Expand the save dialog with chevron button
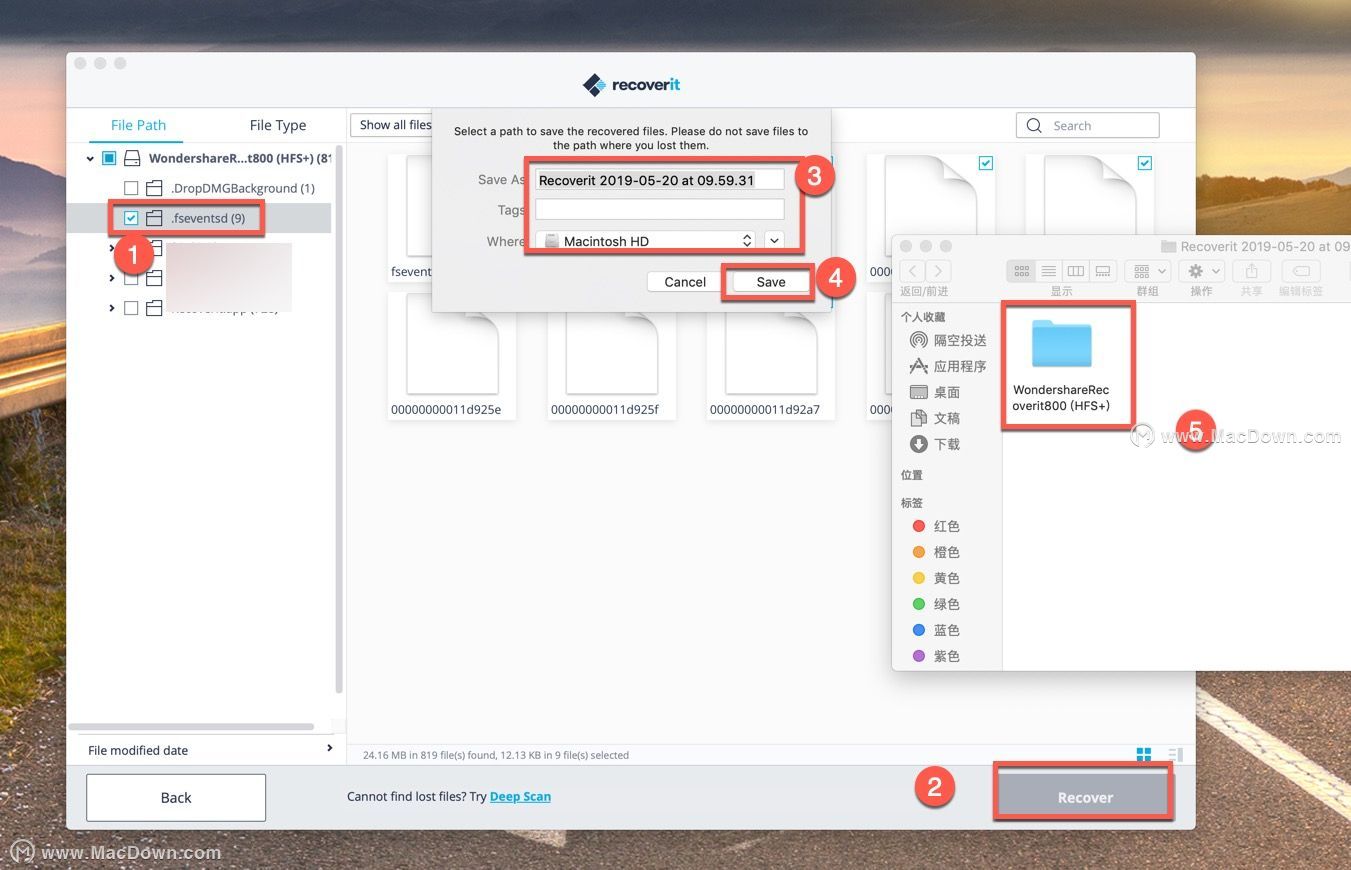1351x870 pixels. tap(774, 241)
